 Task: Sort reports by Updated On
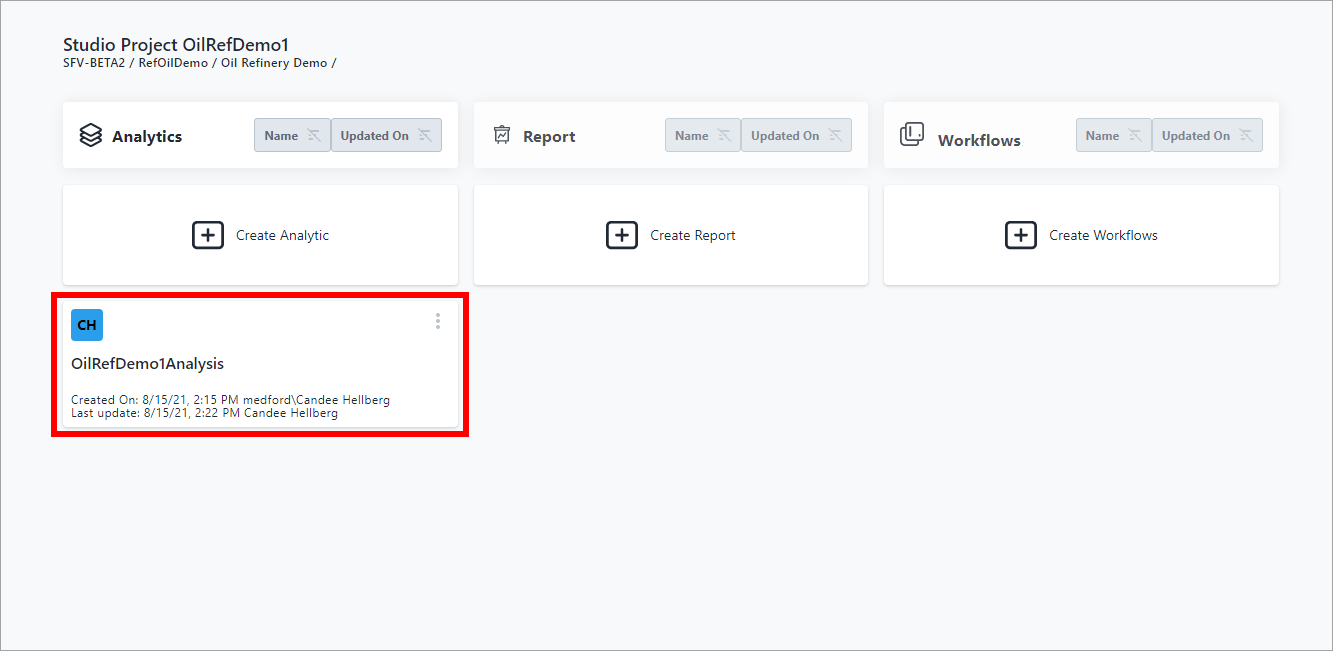coord(796,135)
